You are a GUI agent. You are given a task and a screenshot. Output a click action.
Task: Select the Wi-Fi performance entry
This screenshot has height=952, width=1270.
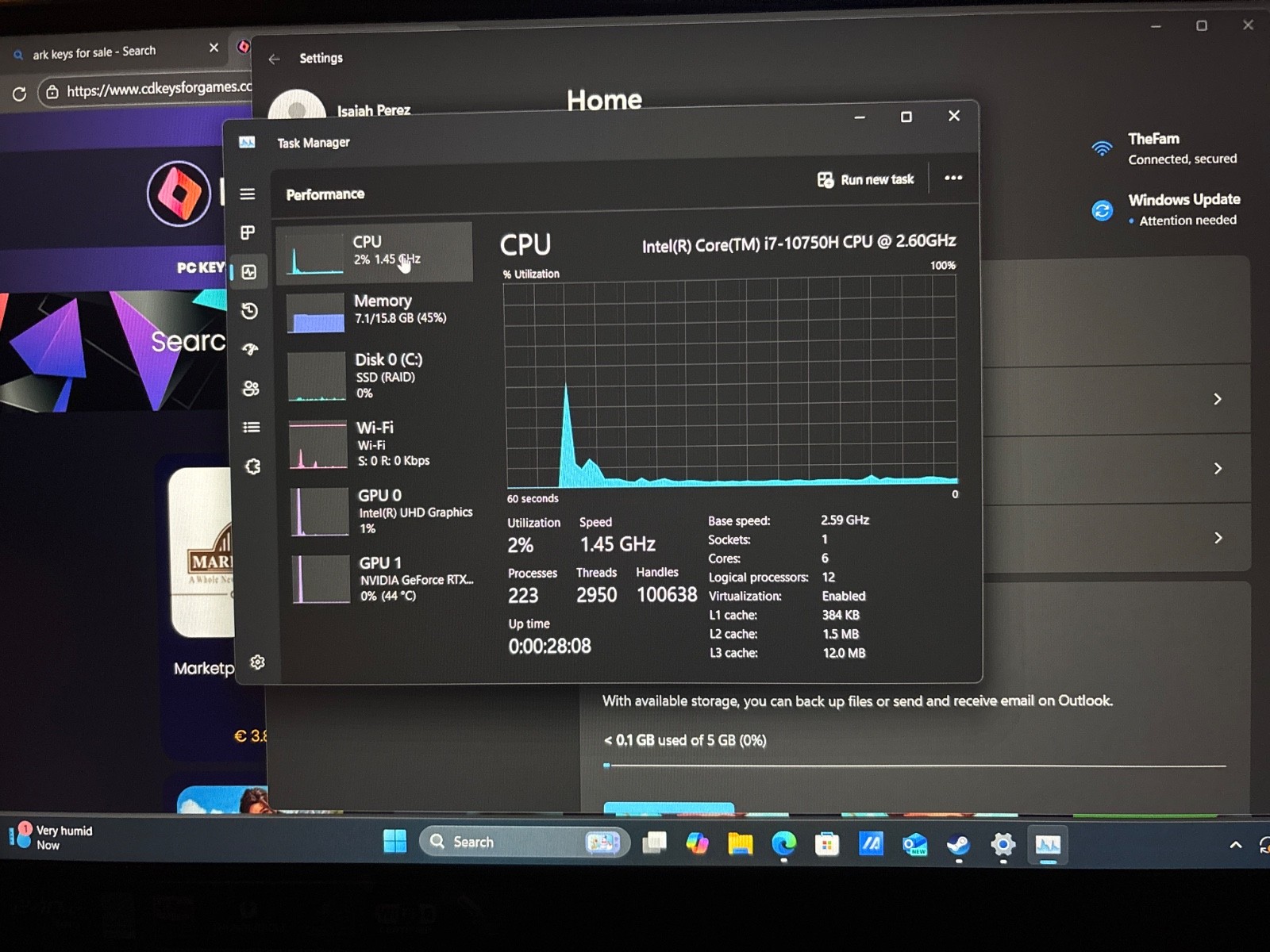point(379,444)
